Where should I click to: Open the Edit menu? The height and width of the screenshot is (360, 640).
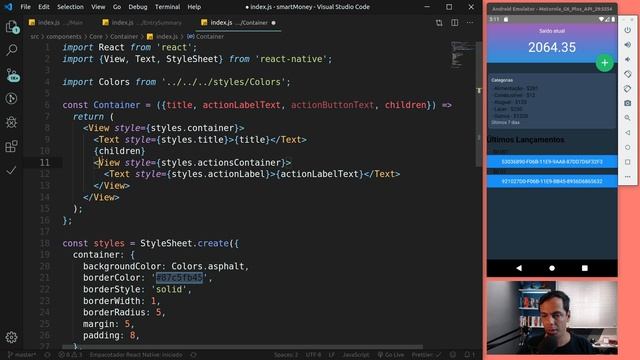(x=44, y=7)
